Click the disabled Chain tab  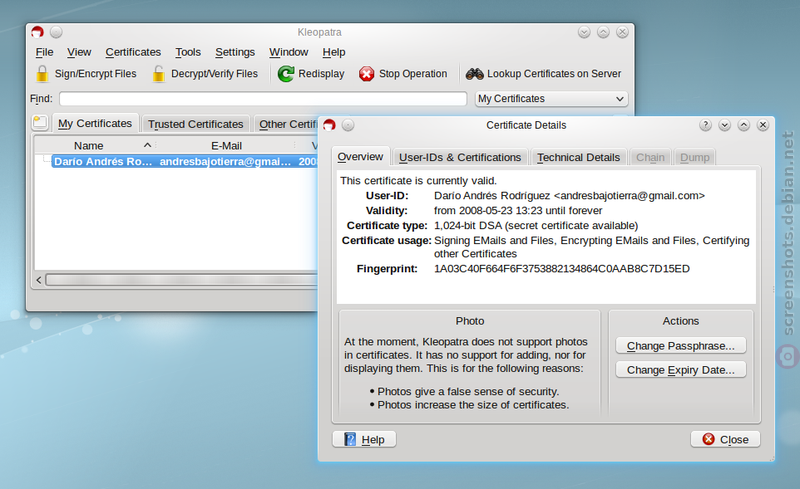(650, 157)
